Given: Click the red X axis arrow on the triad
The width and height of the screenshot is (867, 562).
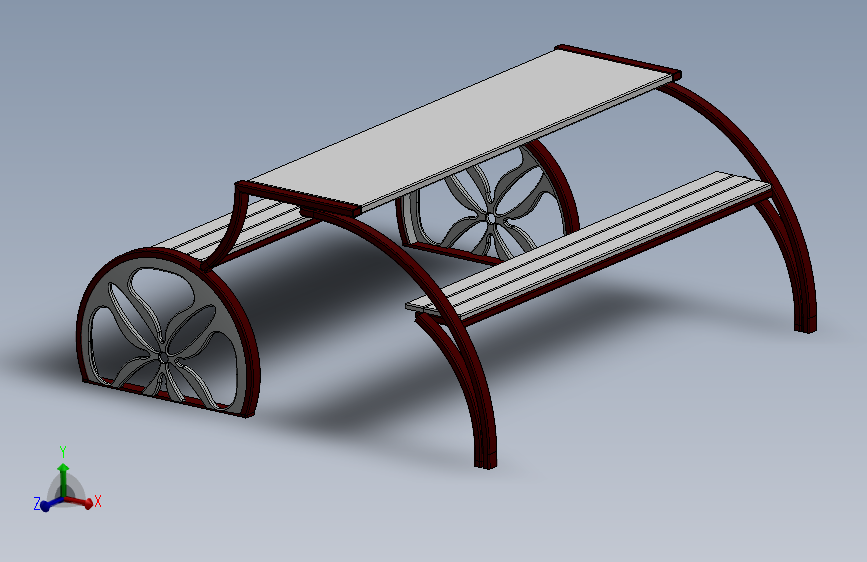Looking at the screenshot, I should [x=80, y=502].
